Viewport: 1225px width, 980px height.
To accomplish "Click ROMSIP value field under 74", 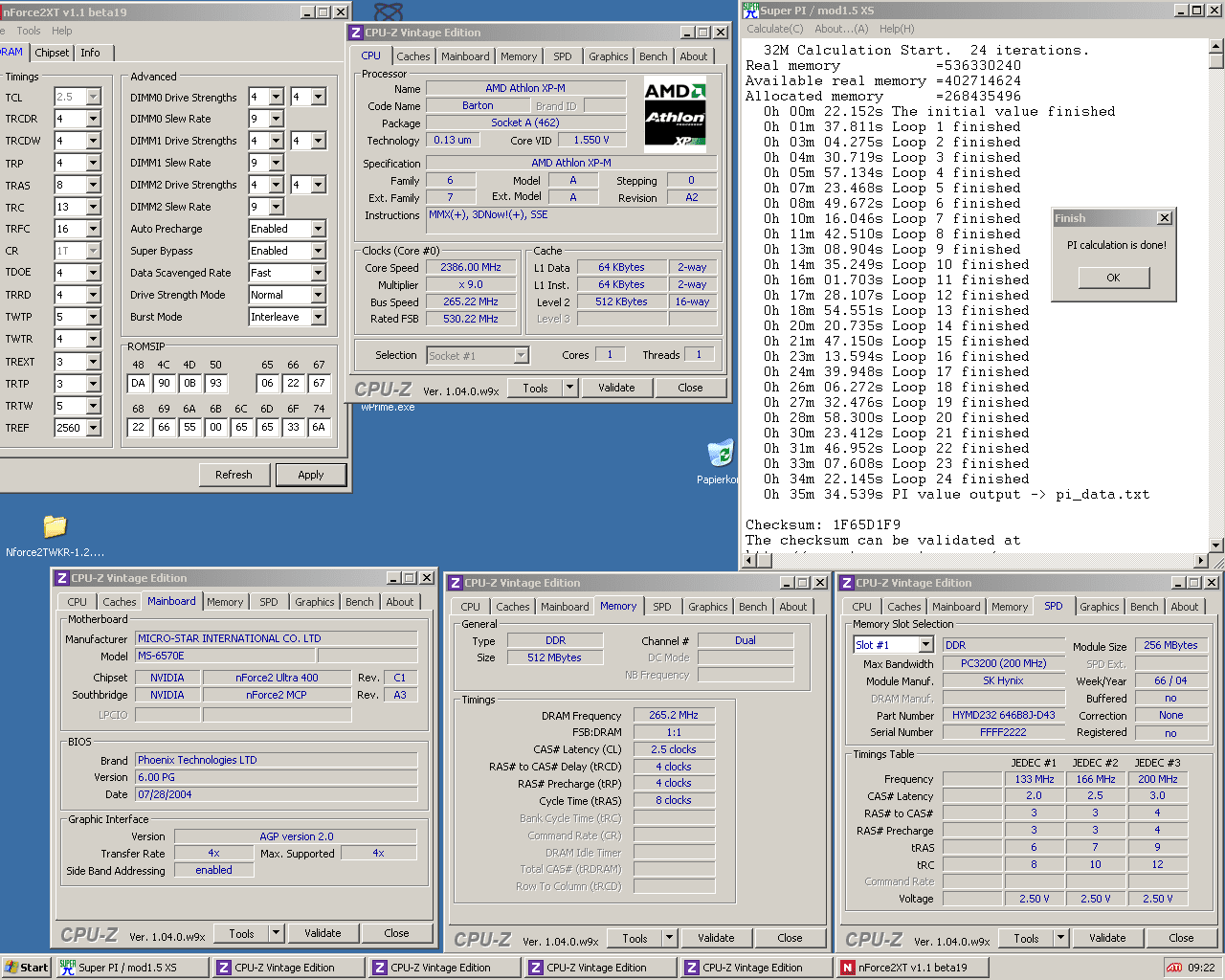I will point(319,427).
